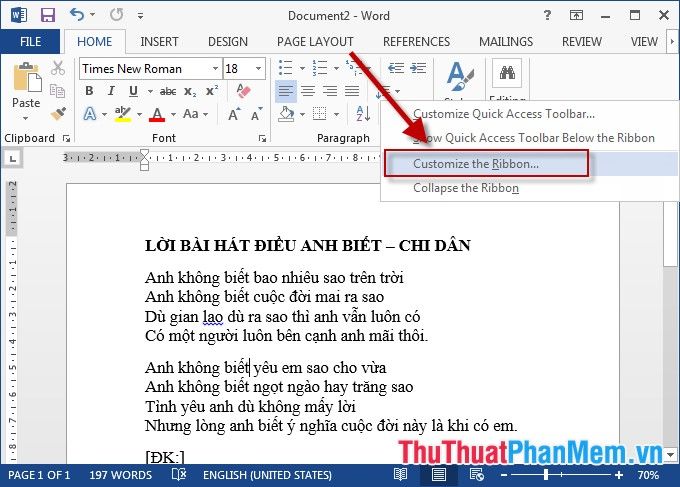Toggle Subscript formatting
680x487 pixels.
click(190, 92)
